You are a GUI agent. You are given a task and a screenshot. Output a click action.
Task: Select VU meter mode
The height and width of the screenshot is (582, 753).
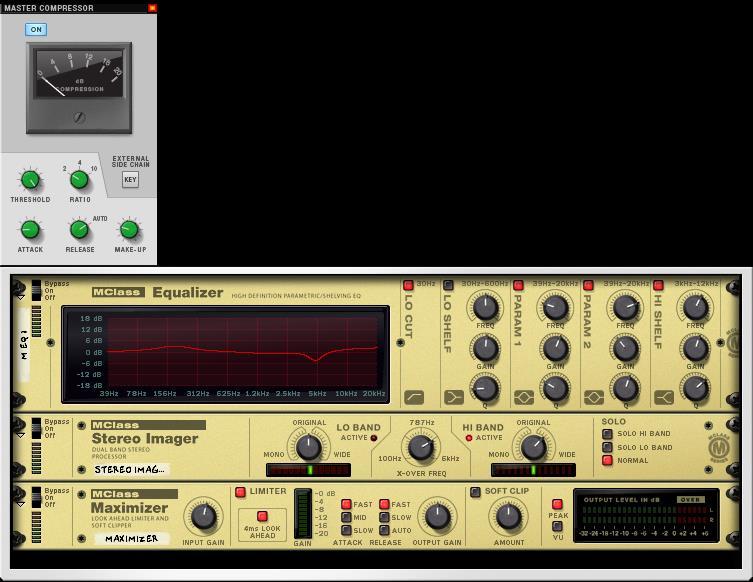(557, 526)
